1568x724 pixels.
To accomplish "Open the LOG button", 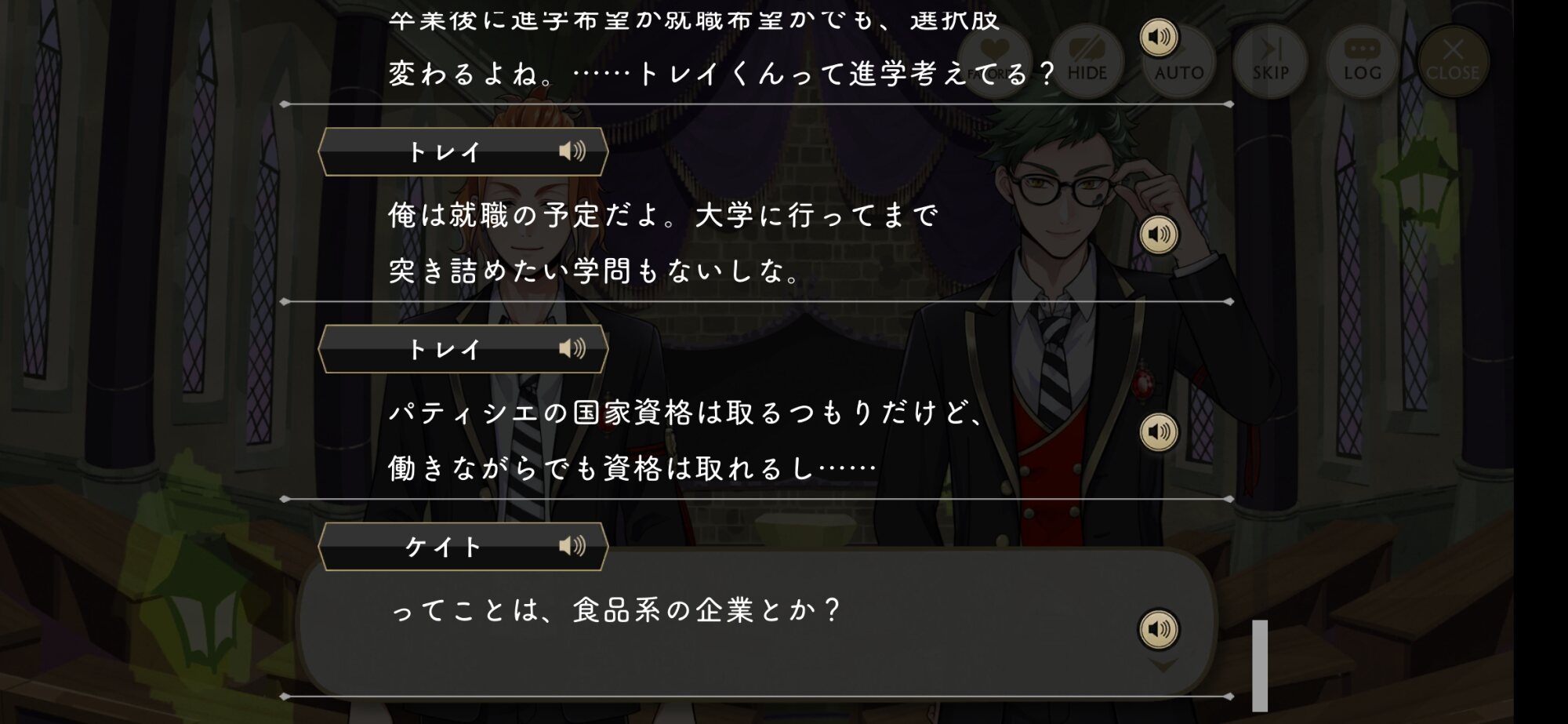I will (1362, 61).
